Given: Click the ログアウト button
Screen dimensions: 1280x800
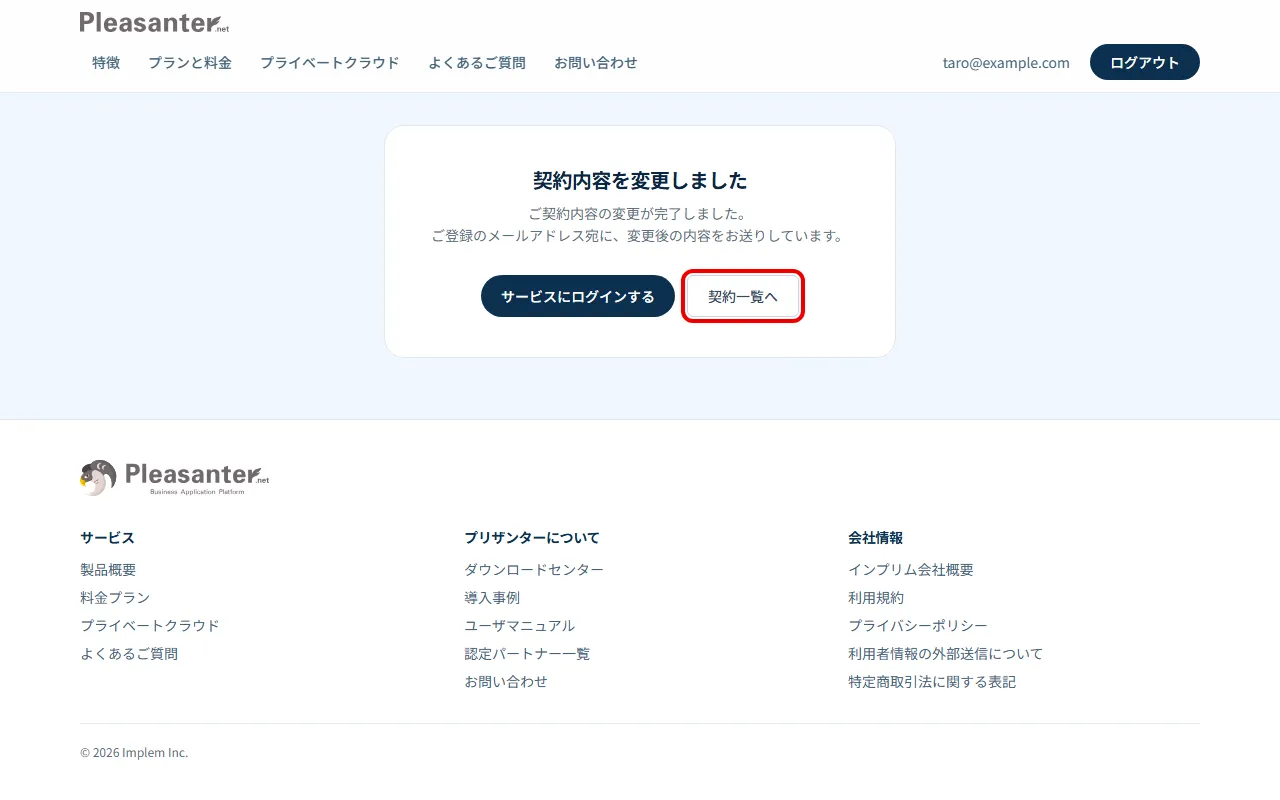Looking at the screenshot, I should 1145,62.
